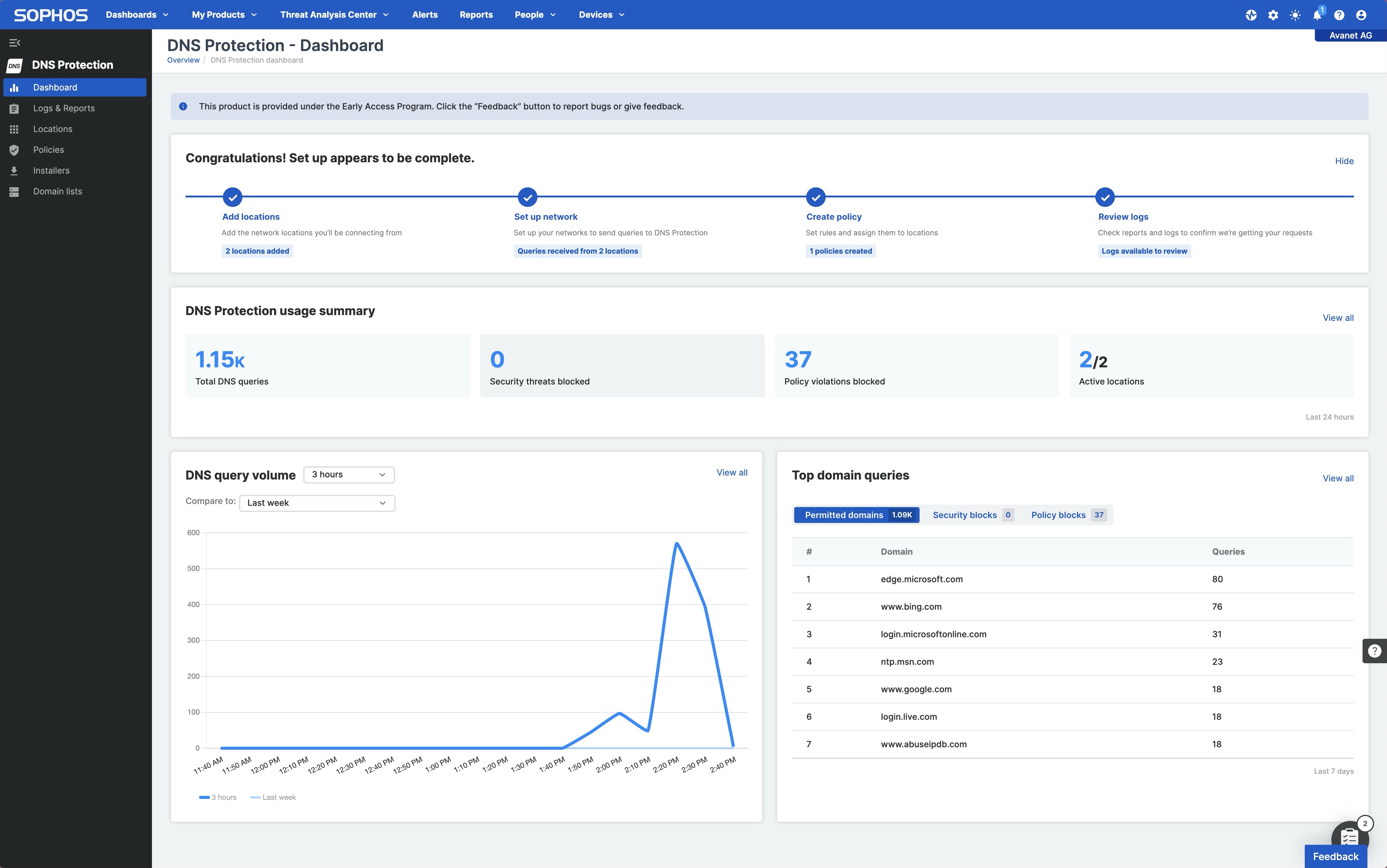Expand the People menu
Viewport: 1387px width, 868px height.
click(535, 15)
